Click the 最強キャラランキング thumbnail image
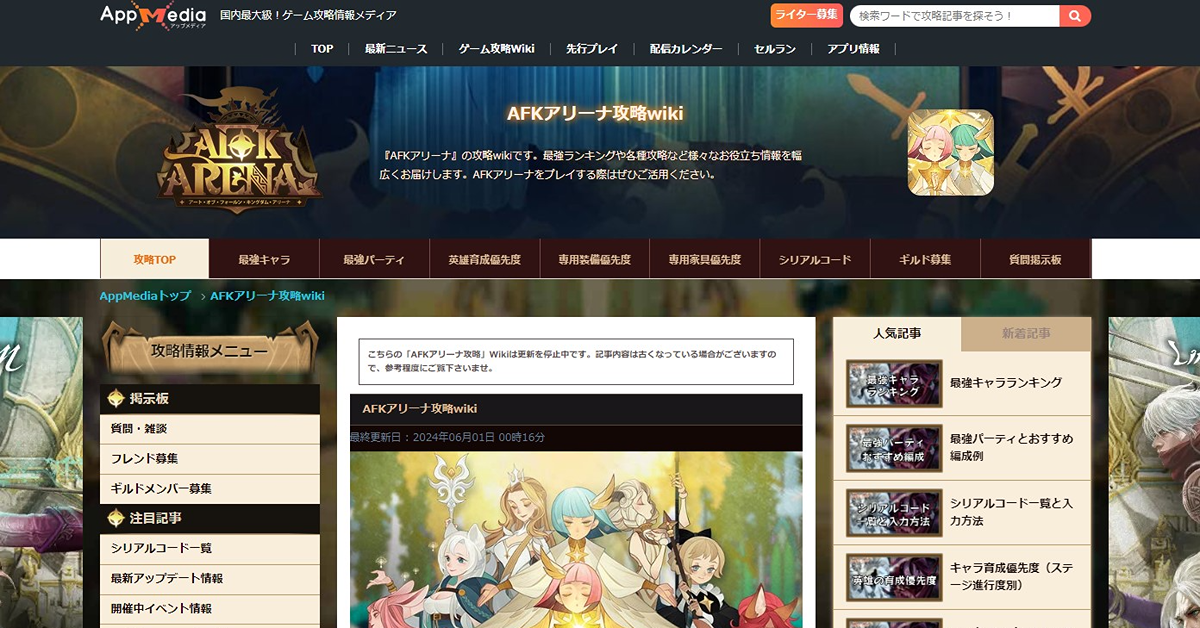The height and width of the screenshot is (628, 1200). pos(894,383)
